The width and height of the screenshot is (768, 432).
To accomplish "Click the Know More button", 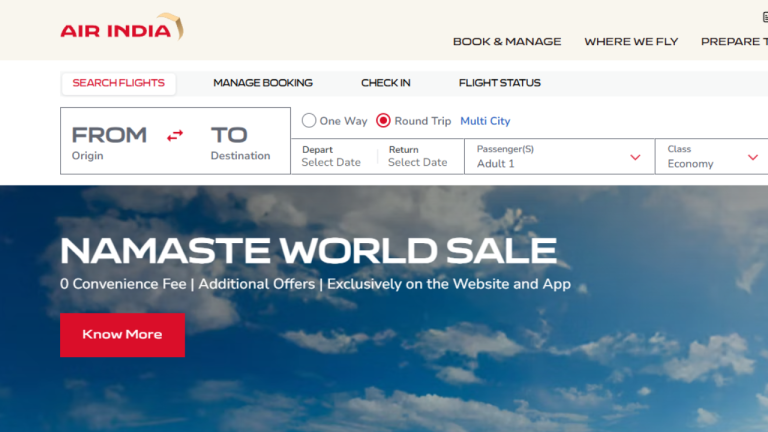I will tap(122, 335).
